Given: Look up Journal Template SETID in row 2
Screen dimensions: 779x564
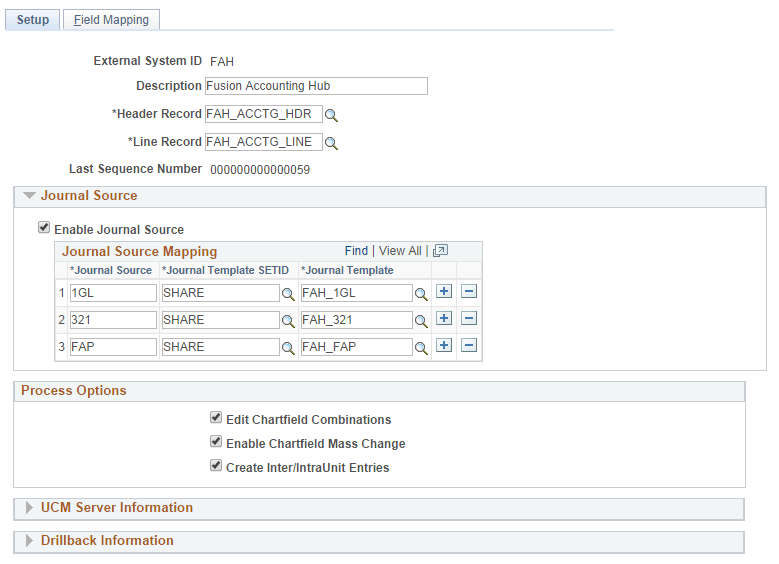Looking at the screenshot, I should coord(288,321).
